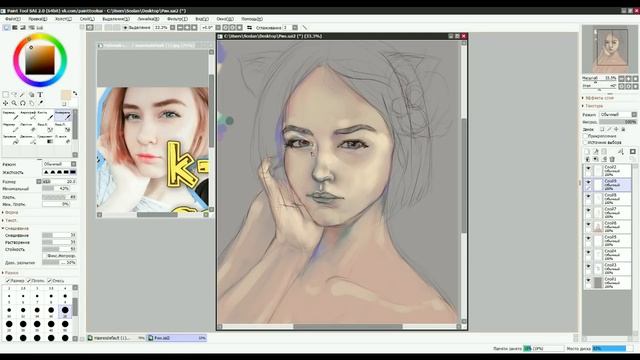Delete layer with the trash icon
This screenshot has width=640, height=360.
coord(612,159)
